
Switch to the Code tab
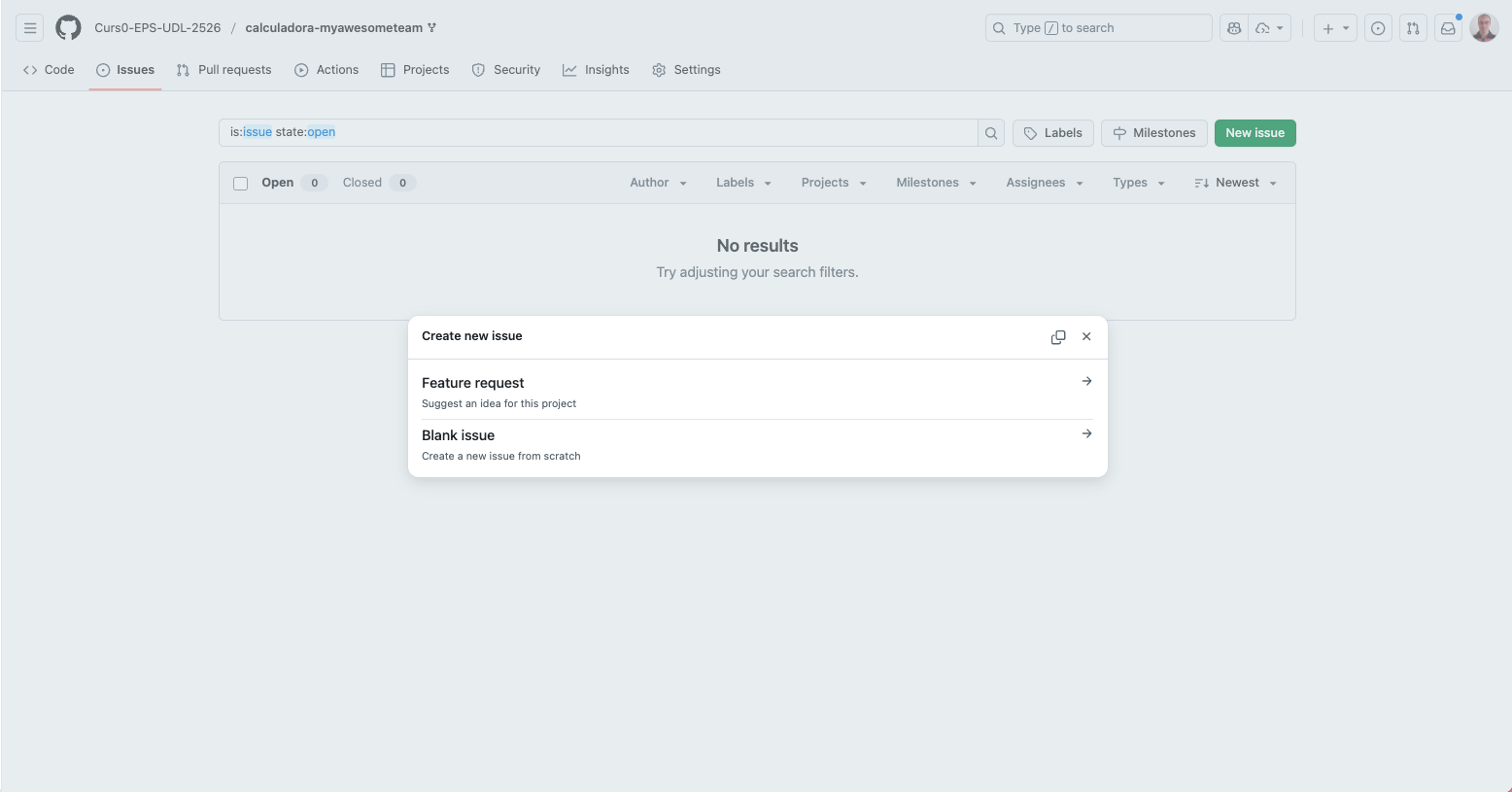(x=49, y=70)
